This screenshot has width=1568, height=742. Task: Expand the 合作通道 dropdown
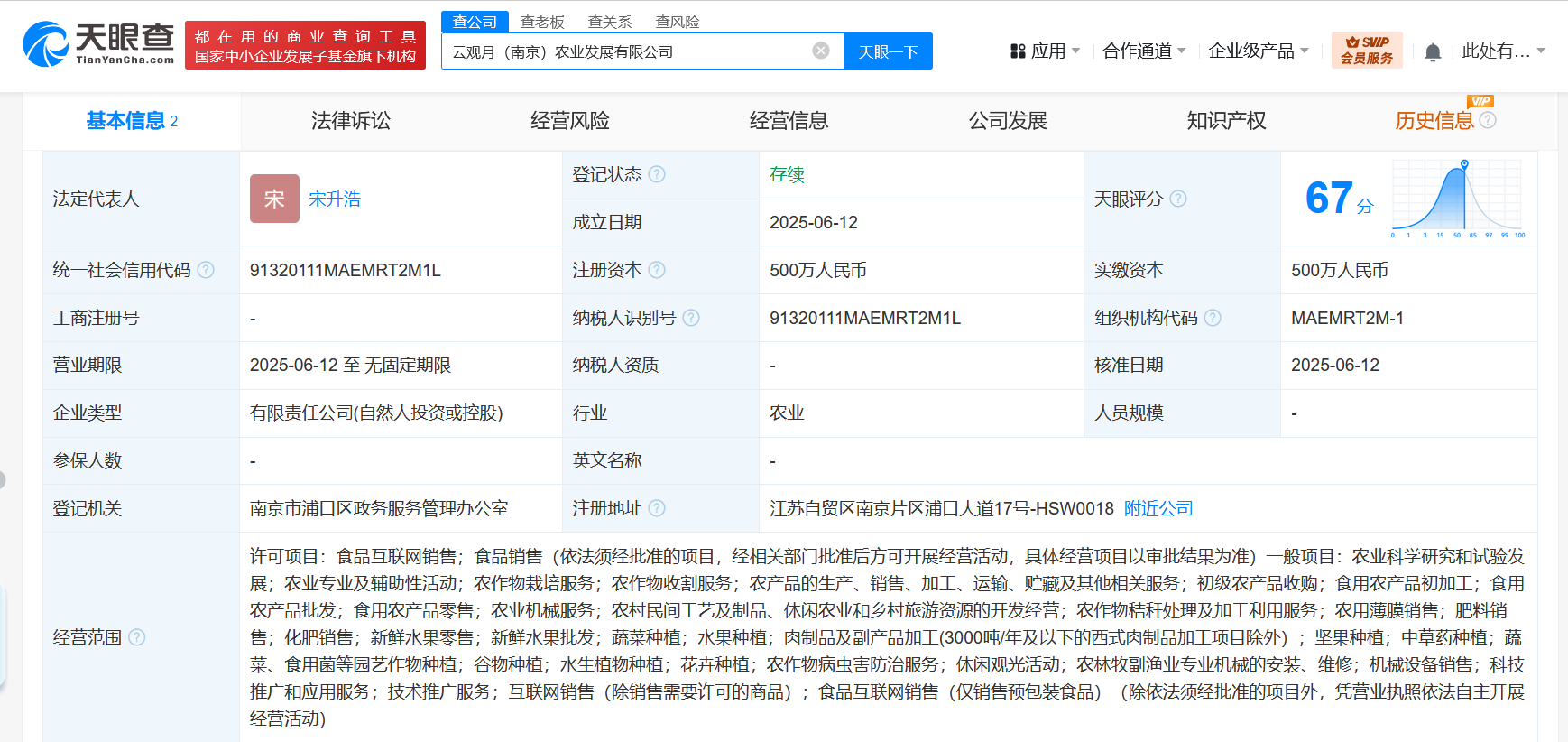pyautogui.click(x=1144, y=51)
